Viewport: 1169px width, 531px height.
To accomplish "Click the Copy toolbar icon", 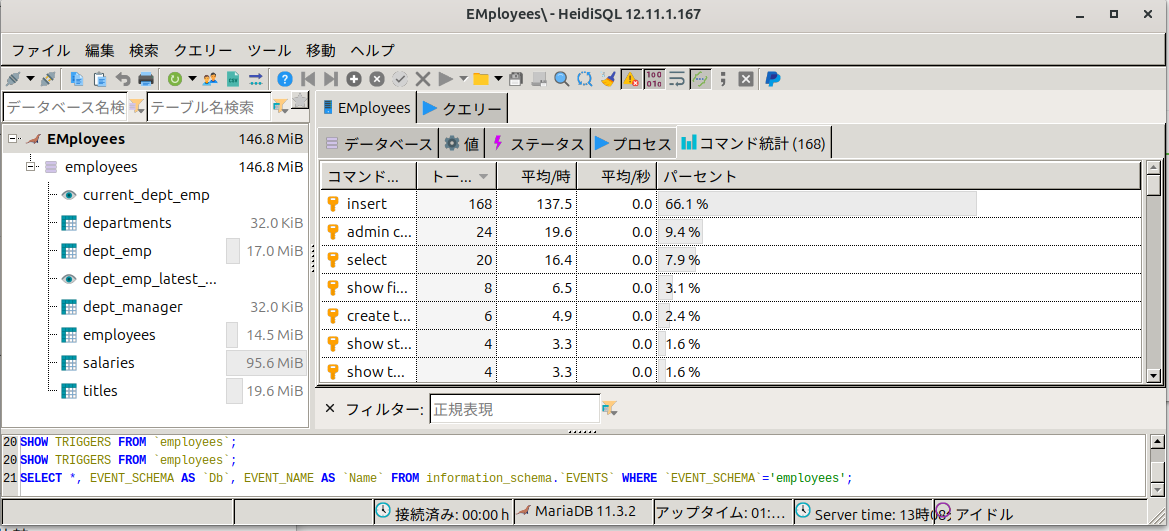I will coord(78,78).
